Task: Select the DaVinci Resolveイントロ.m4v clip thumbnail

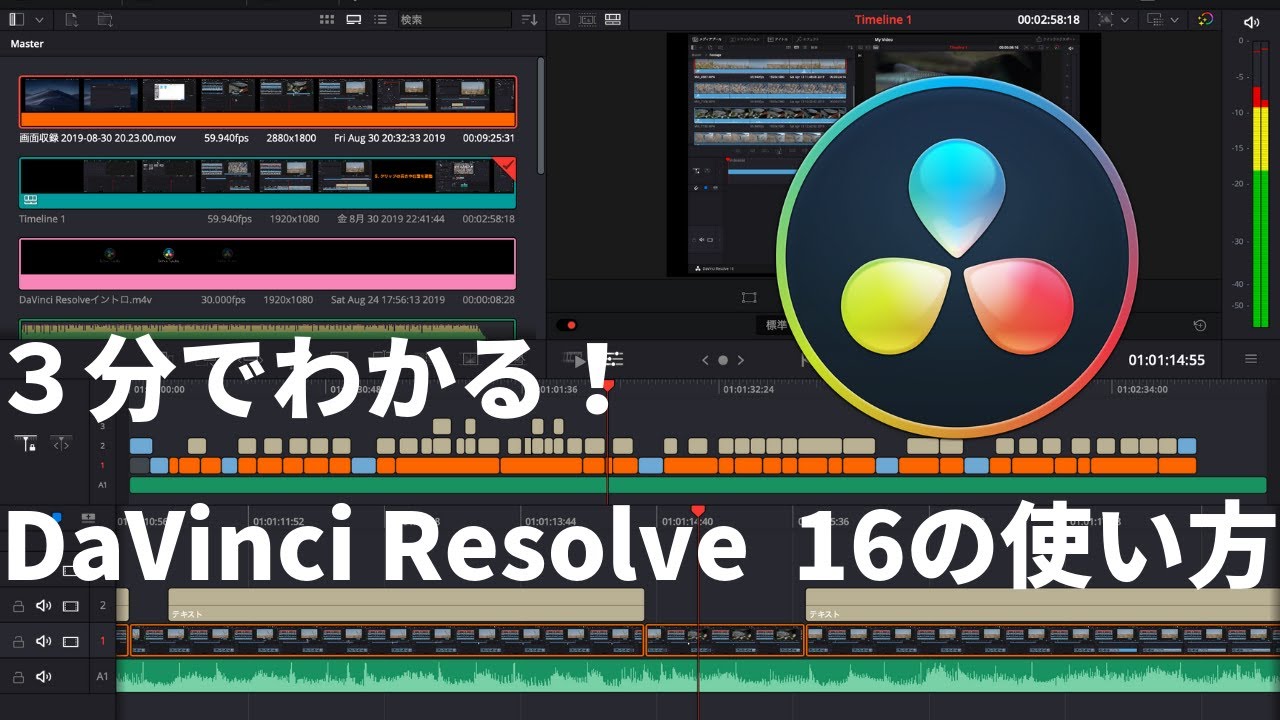Action: [268, 264]
